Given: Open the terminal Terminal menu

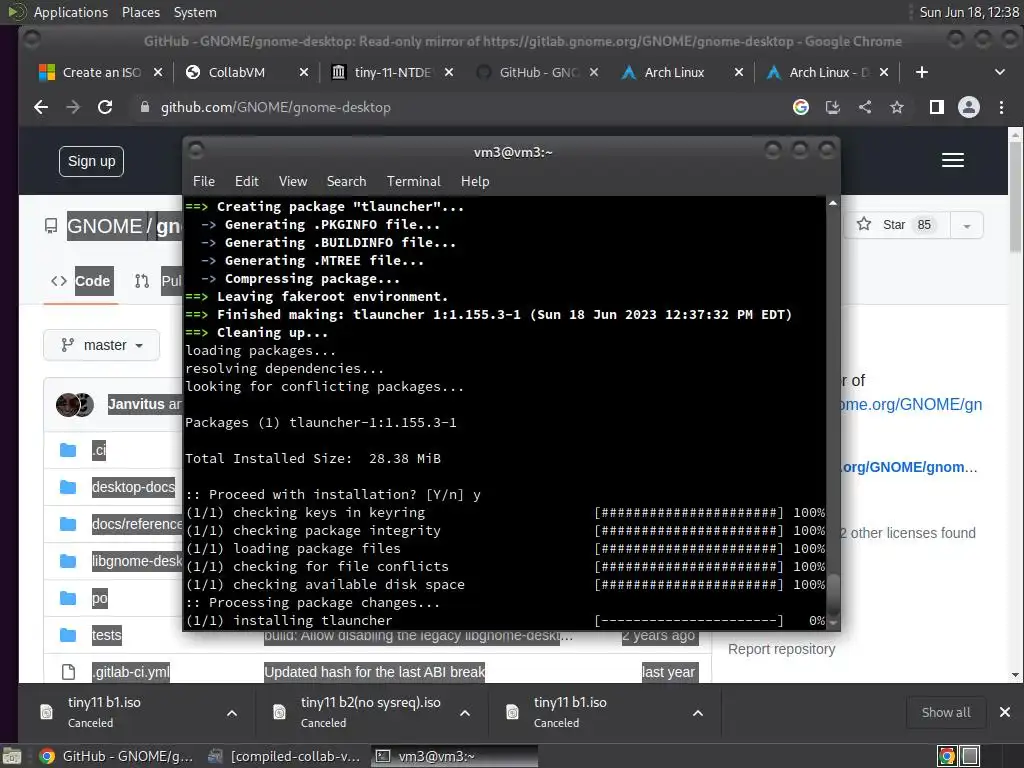Looking at the screenshot, I should (x=413, y=182).
